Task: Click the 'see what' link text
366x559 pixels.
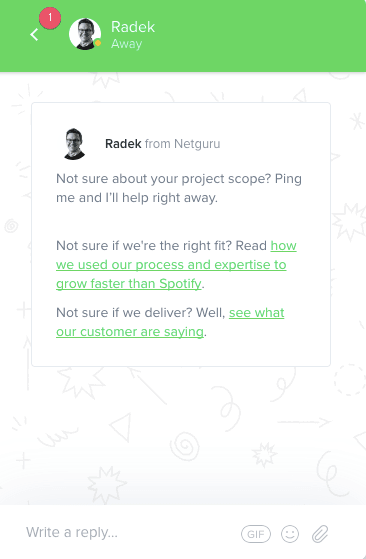Action: 257,313
